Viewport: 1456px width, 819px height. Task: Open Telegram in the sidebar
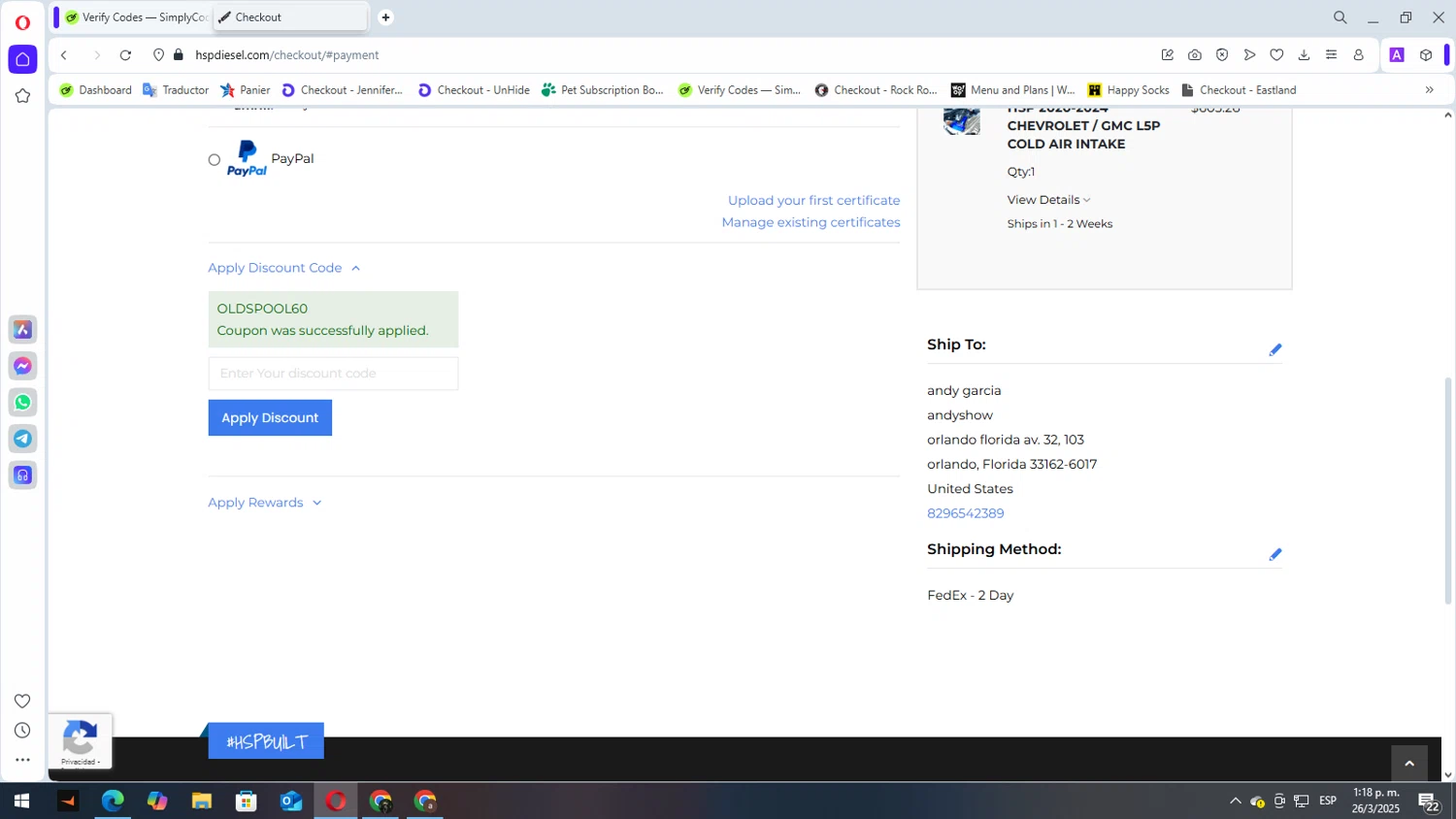pos(22,439)
